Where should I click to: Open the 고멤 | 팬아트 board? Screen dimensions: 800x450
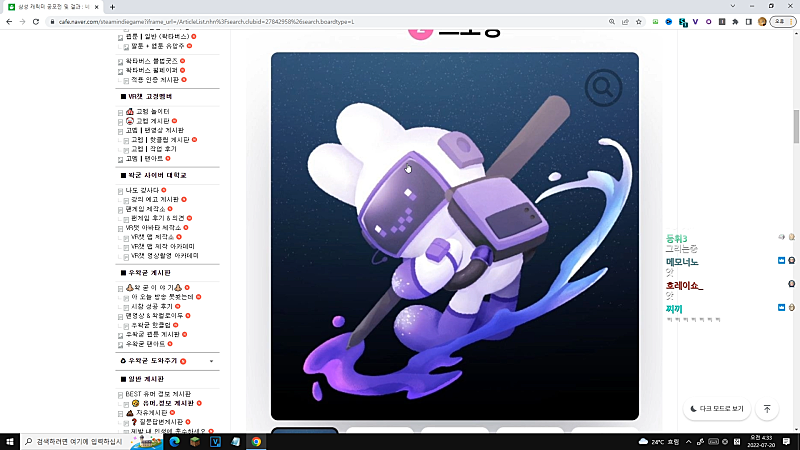(x=144, y=159)
